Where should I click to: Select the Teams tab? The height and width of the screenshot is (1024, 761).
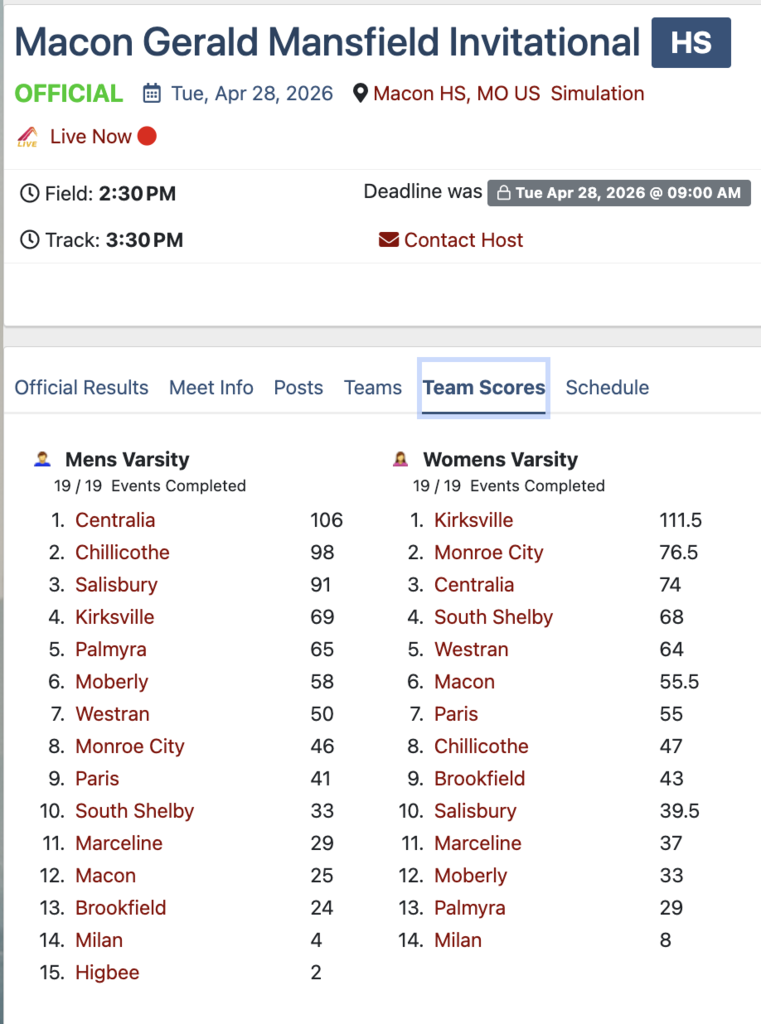point(373,388)
